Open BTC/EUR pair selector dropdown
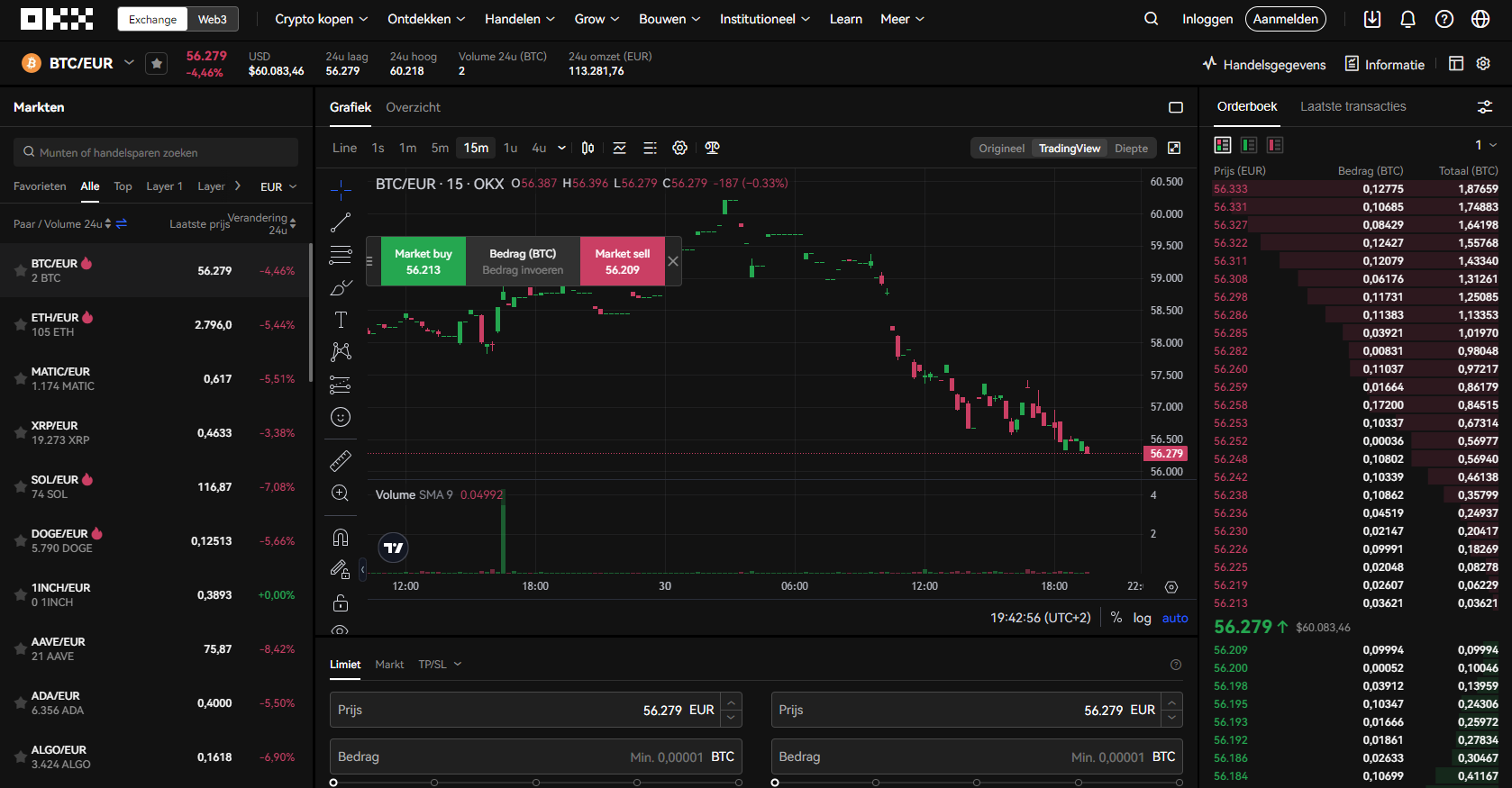The image size is (1512, 788). point(129,62)
